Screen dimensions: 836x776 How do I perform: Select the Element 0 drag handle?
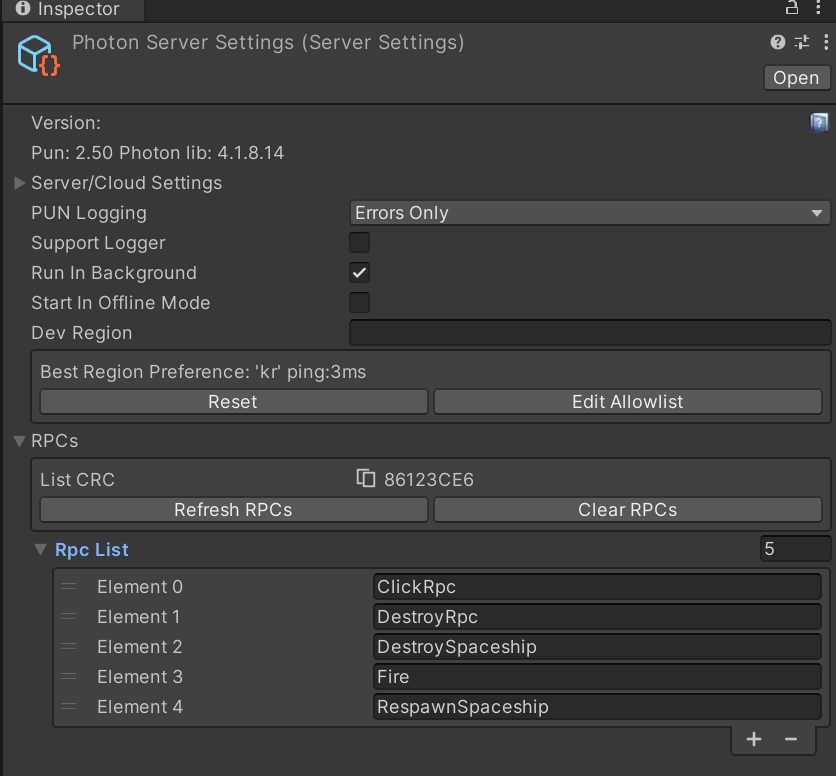[x=68, y=587]
